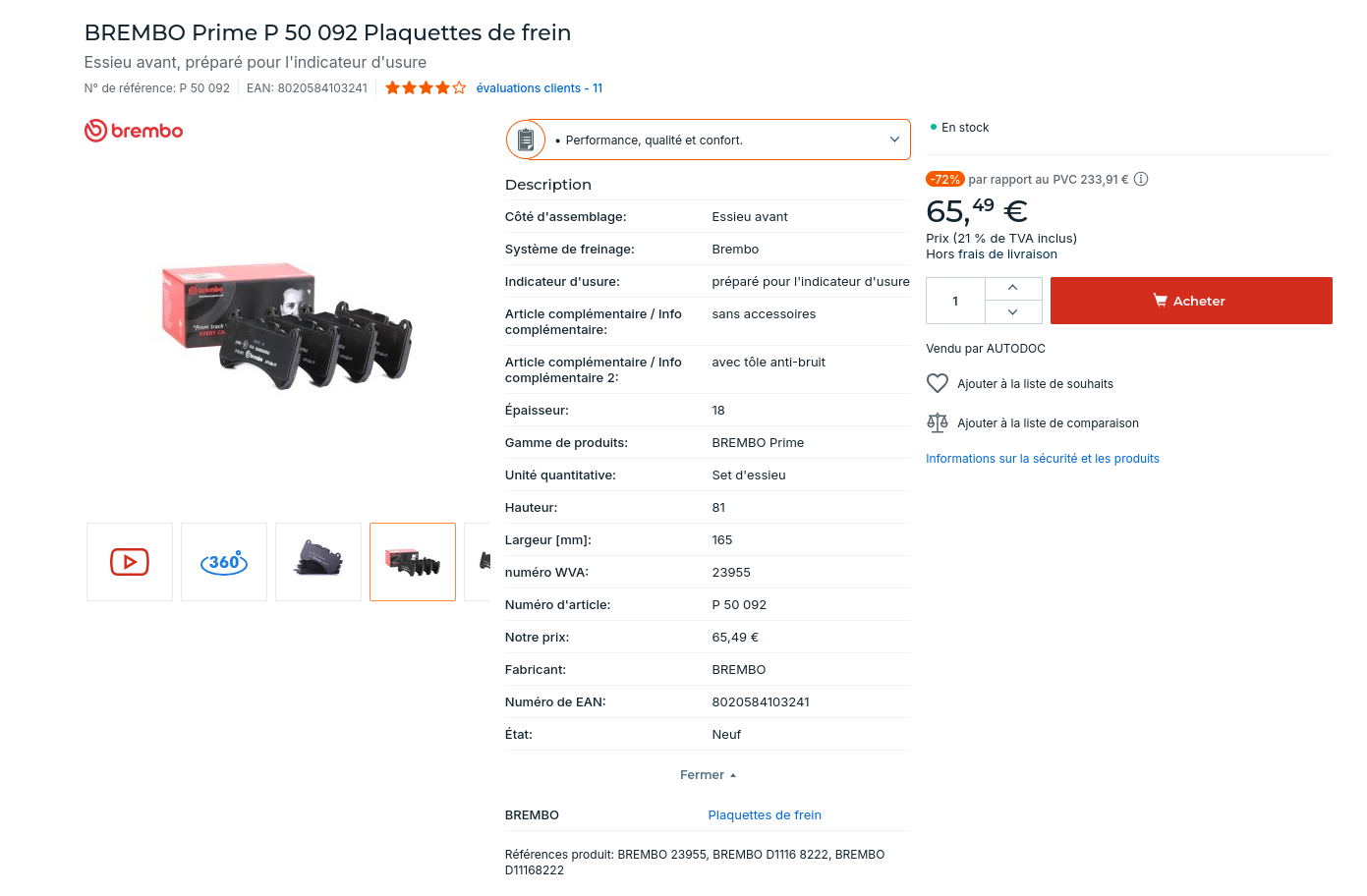
Task: Expand the performance, quality and comfort dropdown
Action: [x=894, y=140]
